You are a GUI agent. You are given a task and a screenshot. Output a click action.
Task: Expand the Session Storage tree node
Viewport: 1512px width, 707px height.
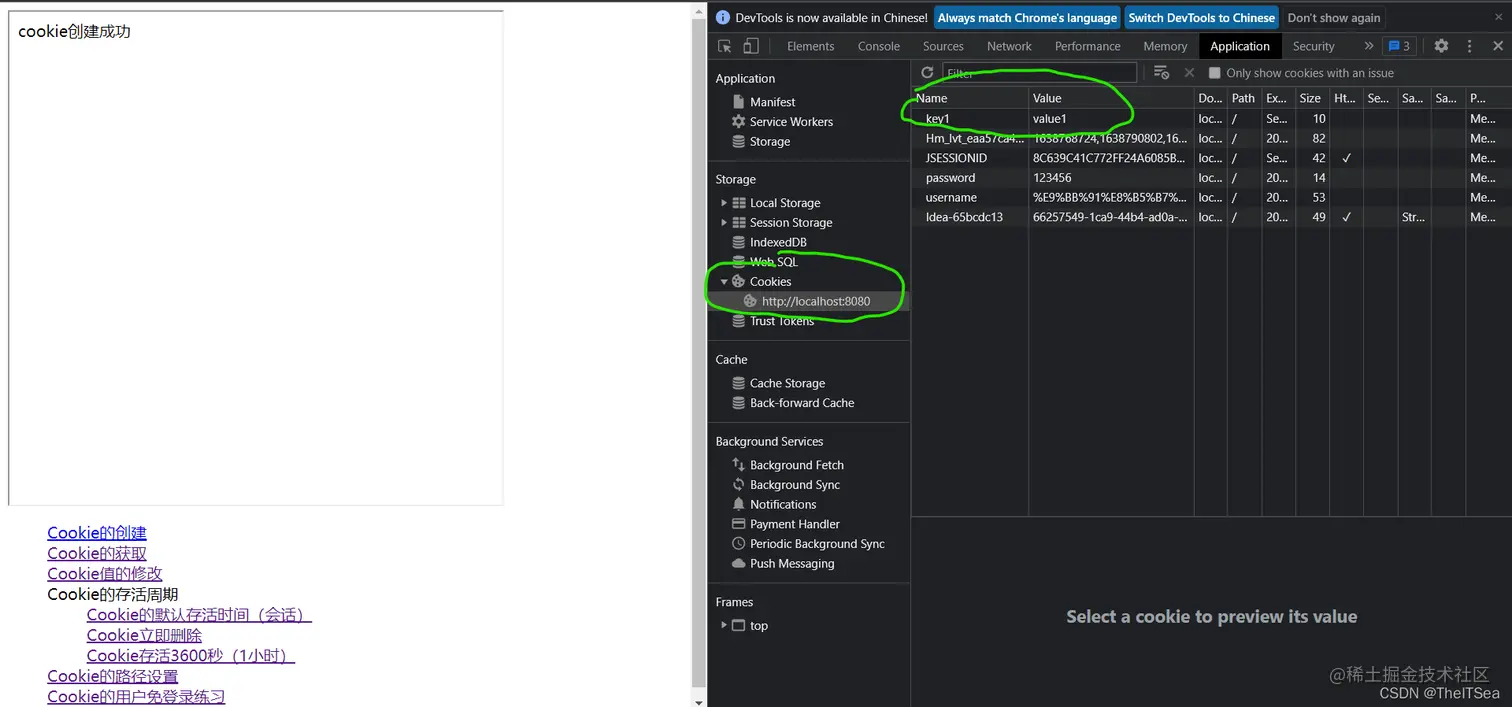[724, 223]
